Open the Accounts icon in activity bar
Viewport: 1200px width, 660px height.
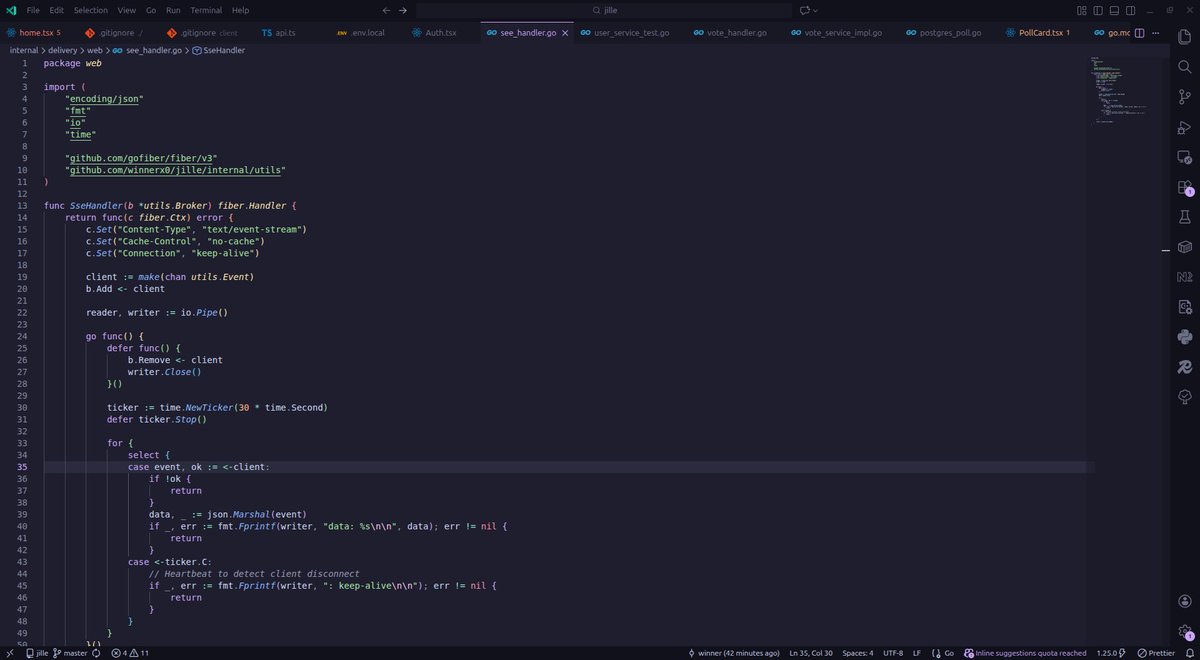point(1184,601)
